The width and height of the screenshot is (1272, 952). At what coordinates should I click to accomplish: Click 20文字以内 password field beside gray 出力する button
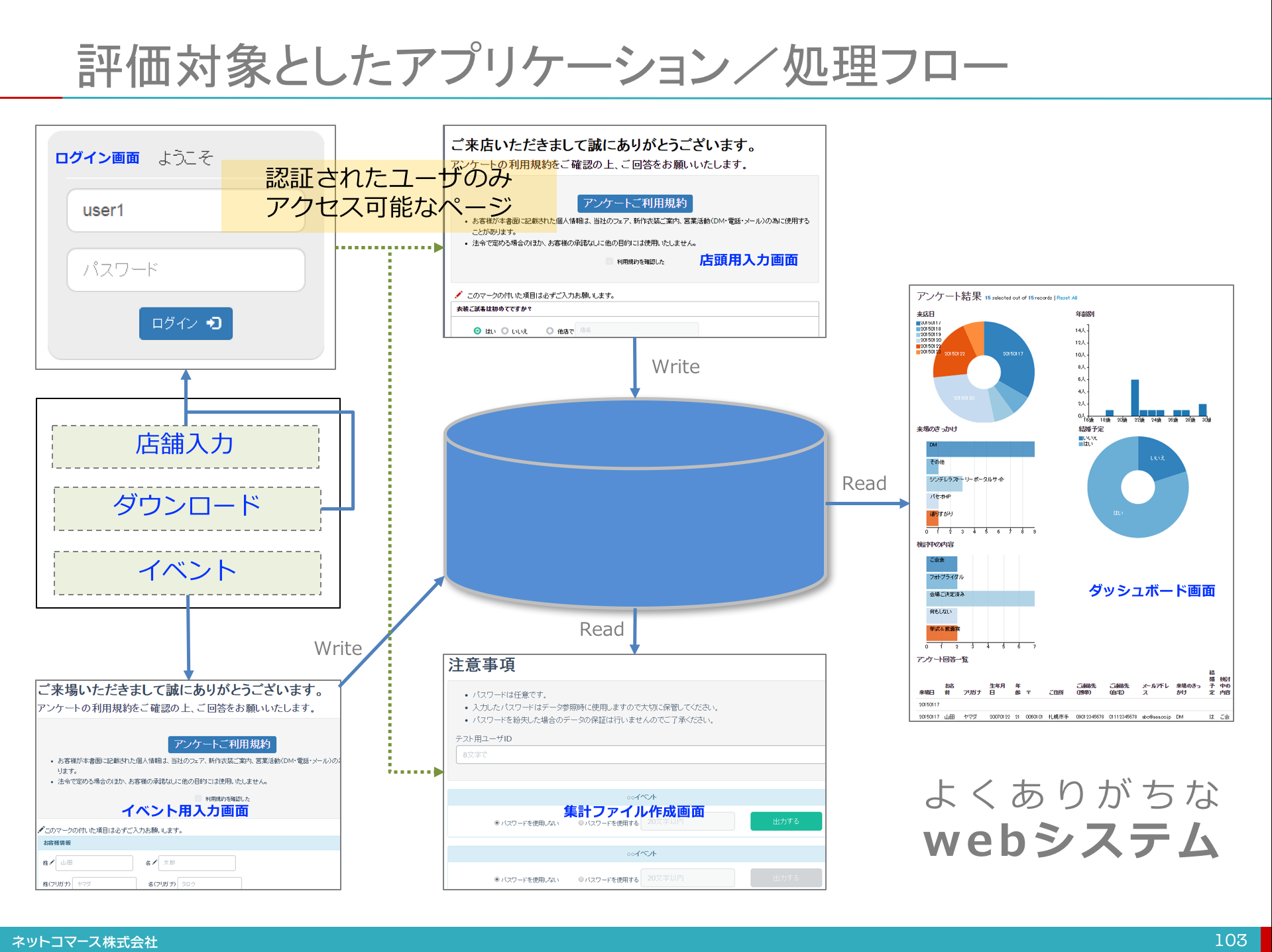point(688,878)
